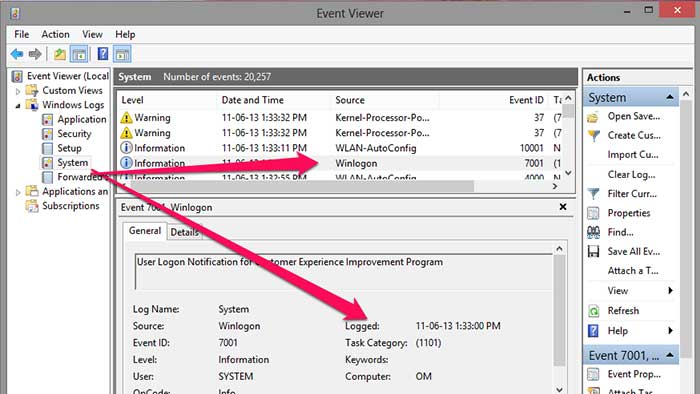Click the Help action icon
Screen dimensions: 700x394
[593, 331]
